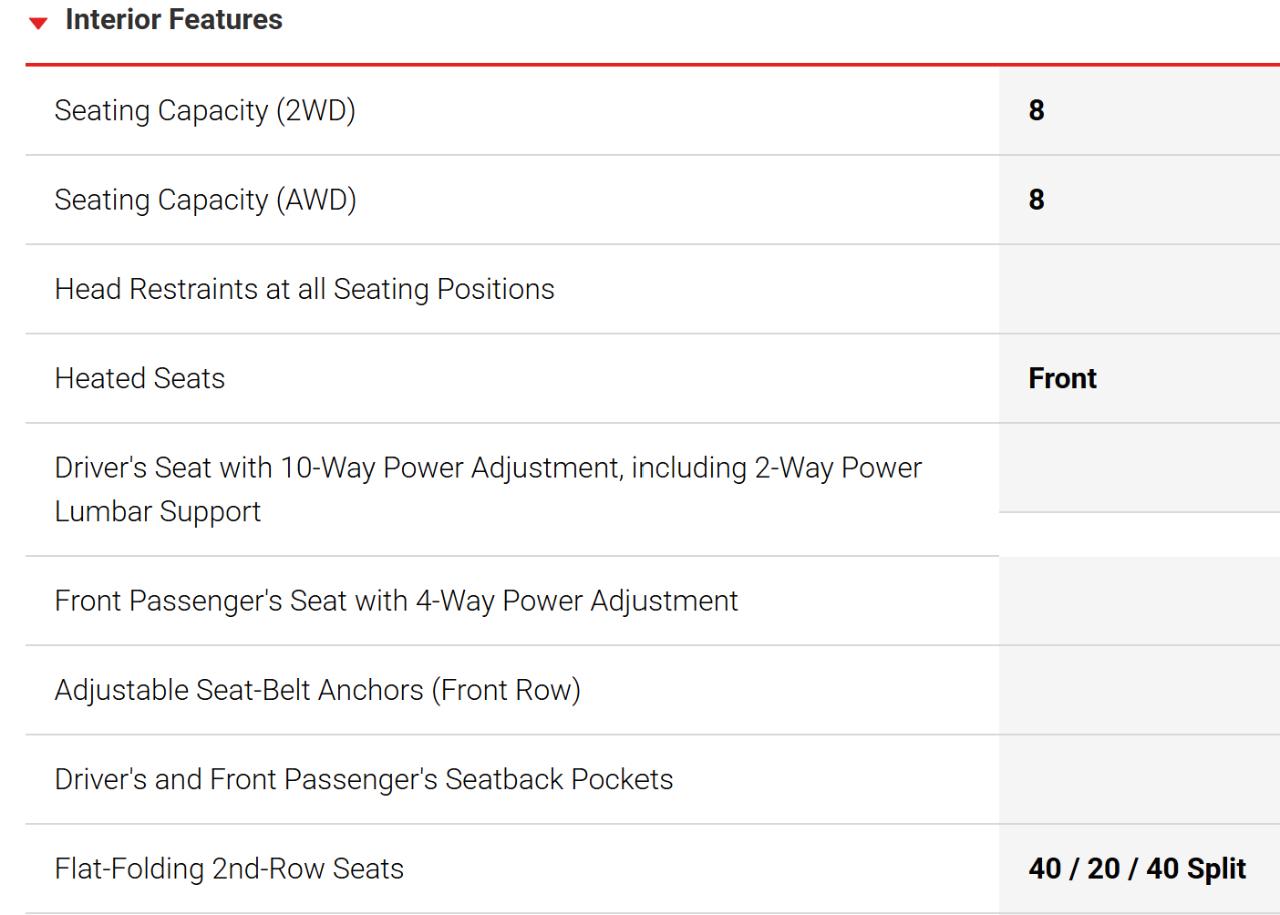Click empty value cell beside Front Passenger's Seat row
Viewport: 1280px width, 915px height.
pyautogui.click(x=1139, y=601)
